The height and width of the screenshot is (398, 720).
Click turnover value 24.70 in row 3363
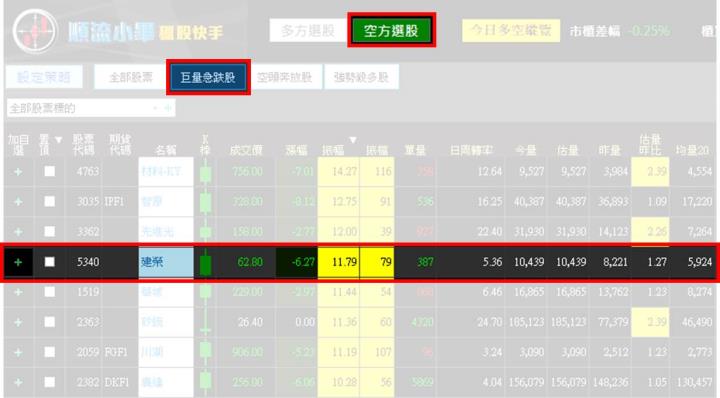pos(489,322)
